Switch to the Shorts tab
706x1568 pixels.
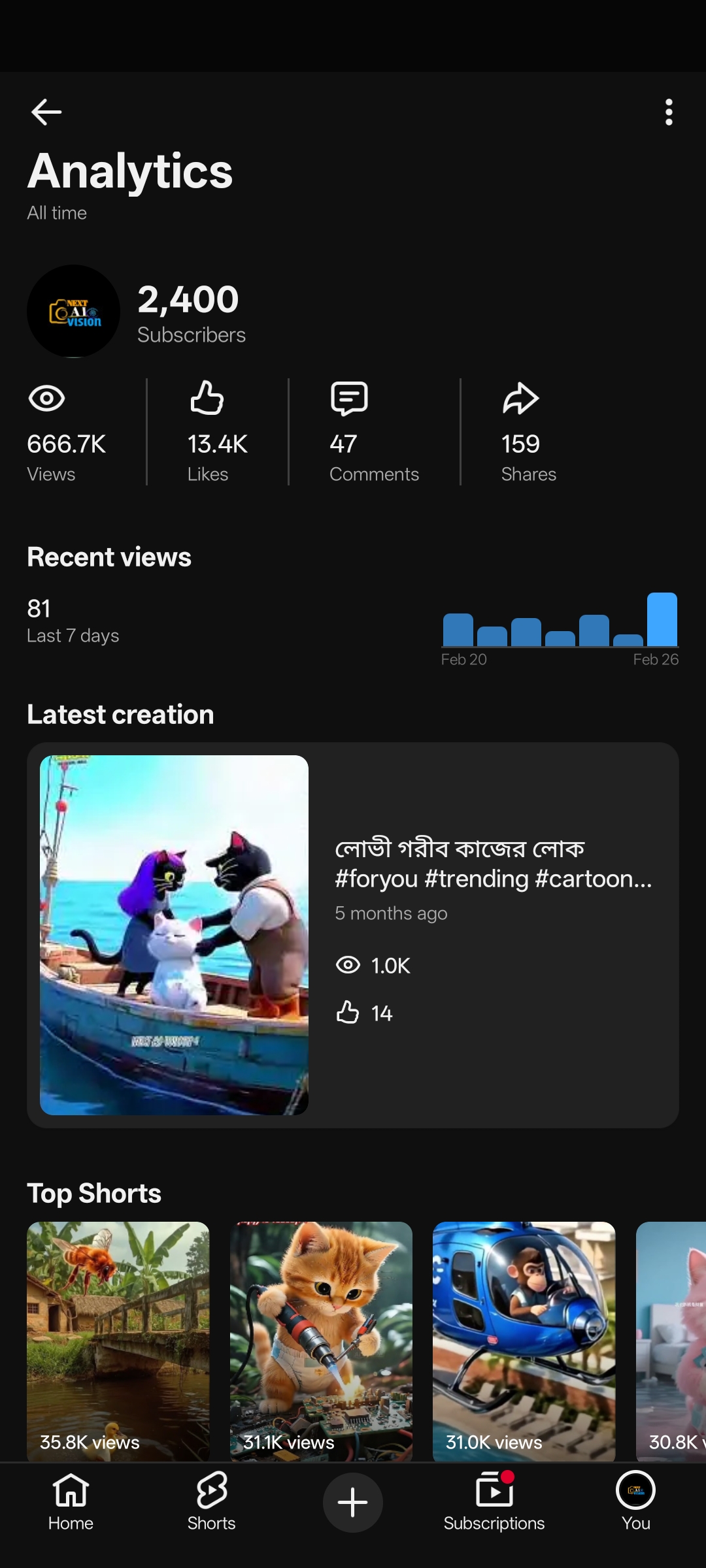pos(211,1501)
